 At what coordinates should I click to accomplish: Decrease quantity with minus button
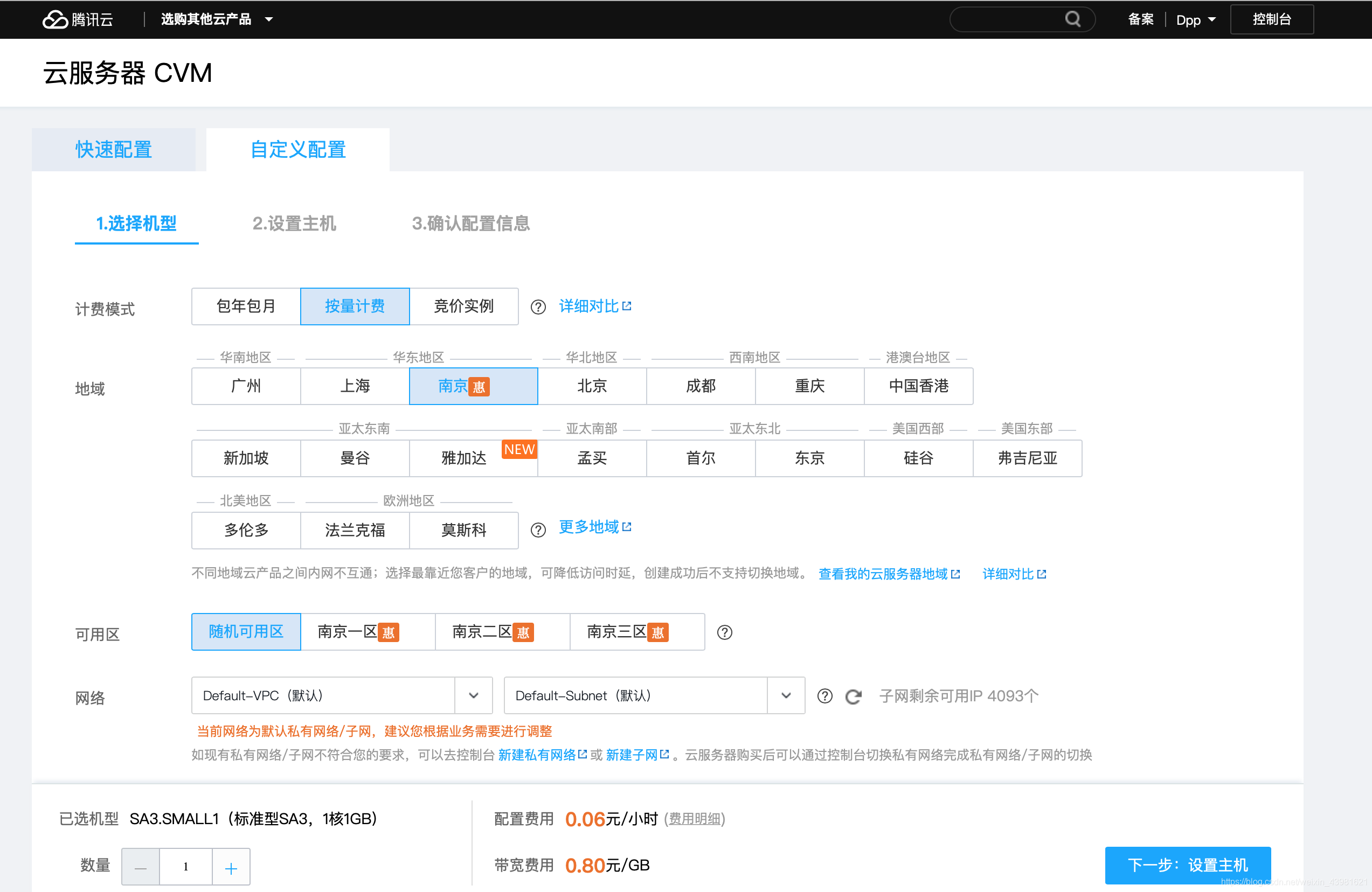coord(141,867)
